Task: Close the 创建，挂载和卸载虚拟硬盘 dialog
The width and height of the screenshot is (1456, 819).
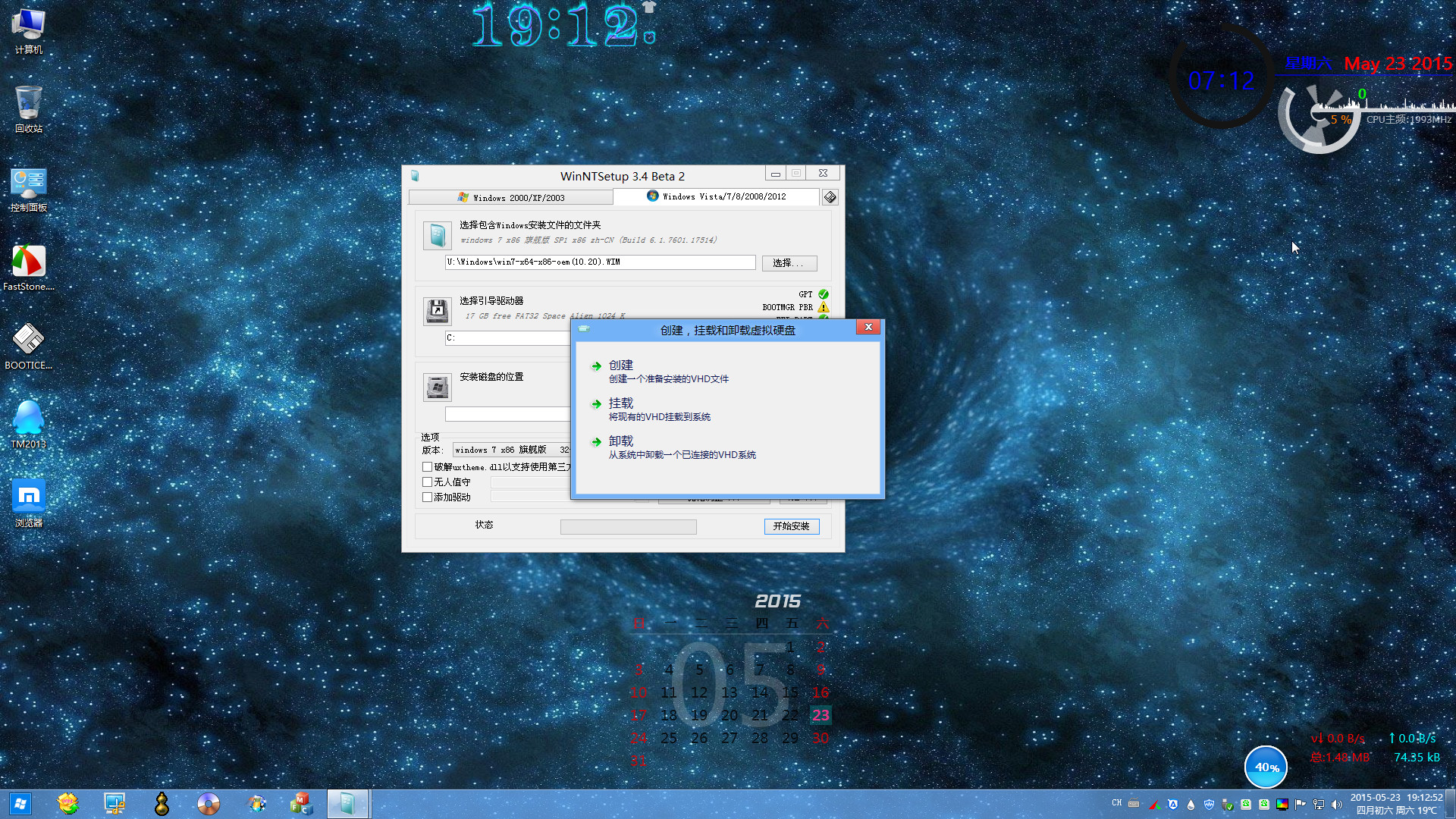Action: [x=868, y=327]
